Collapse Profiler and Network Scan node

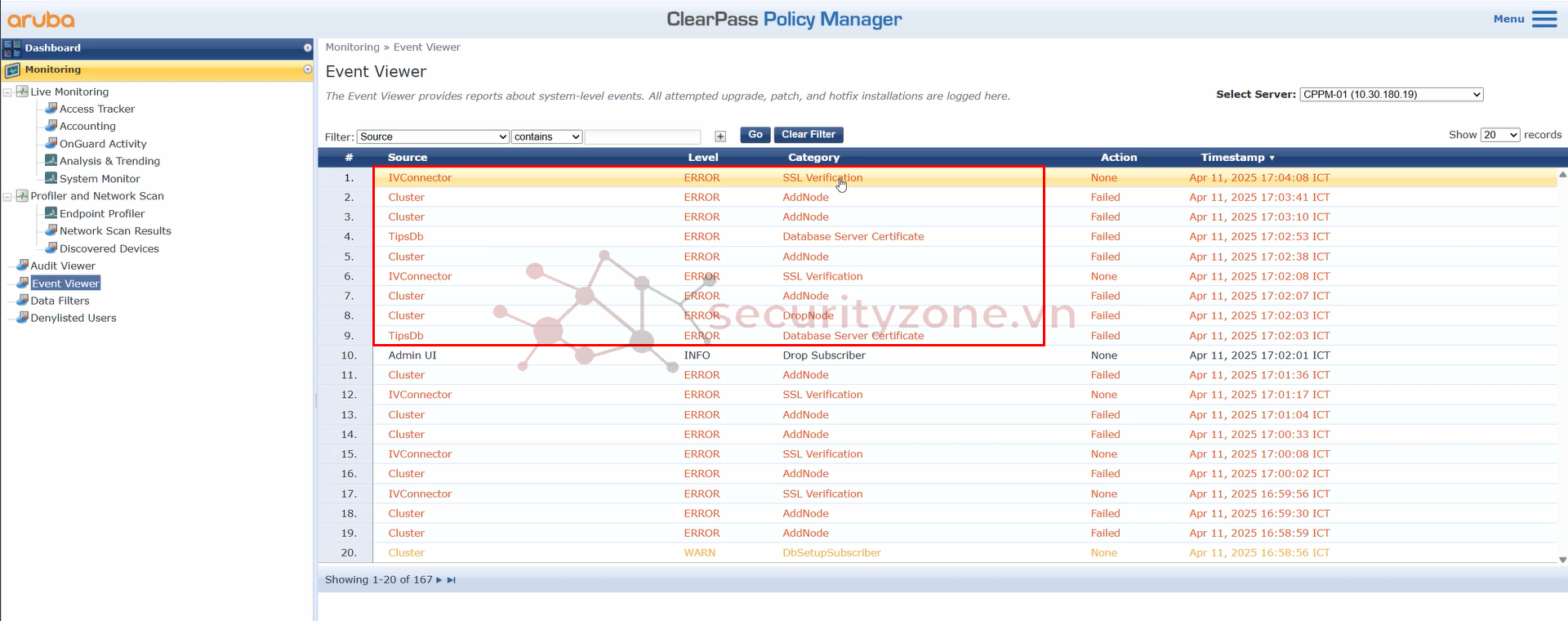coord(7,196)
